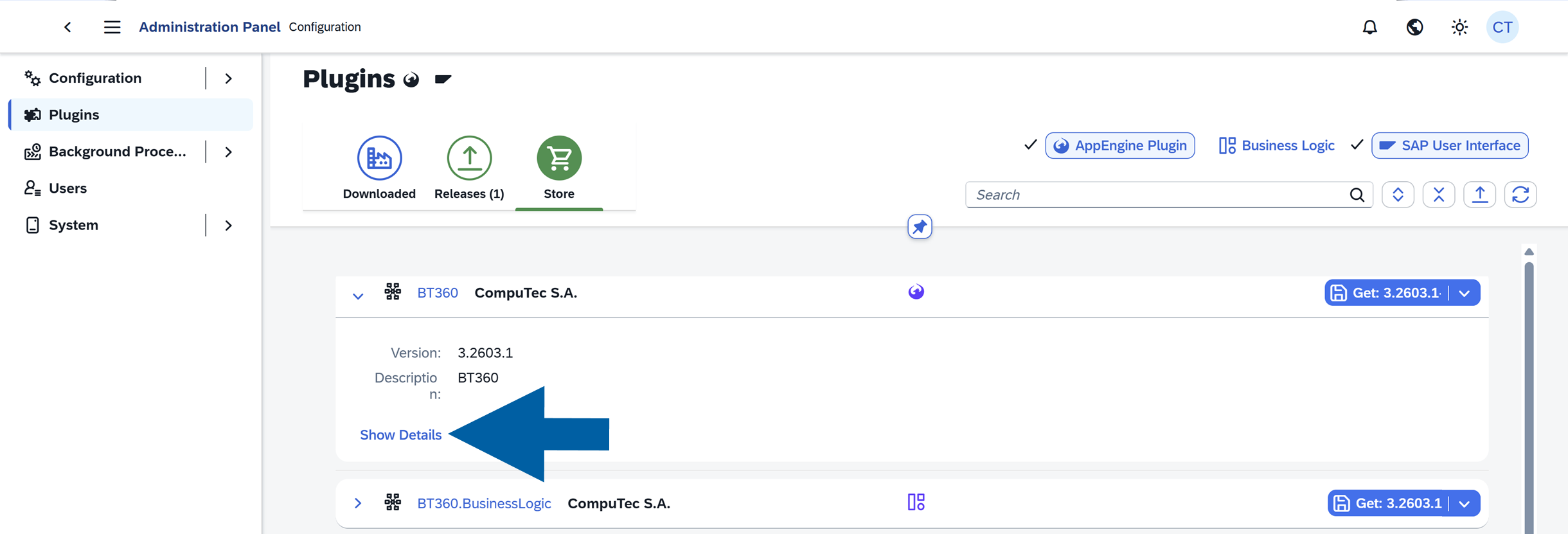
Task: Switch to the Releases (1) tab
Action: (469, 168)
